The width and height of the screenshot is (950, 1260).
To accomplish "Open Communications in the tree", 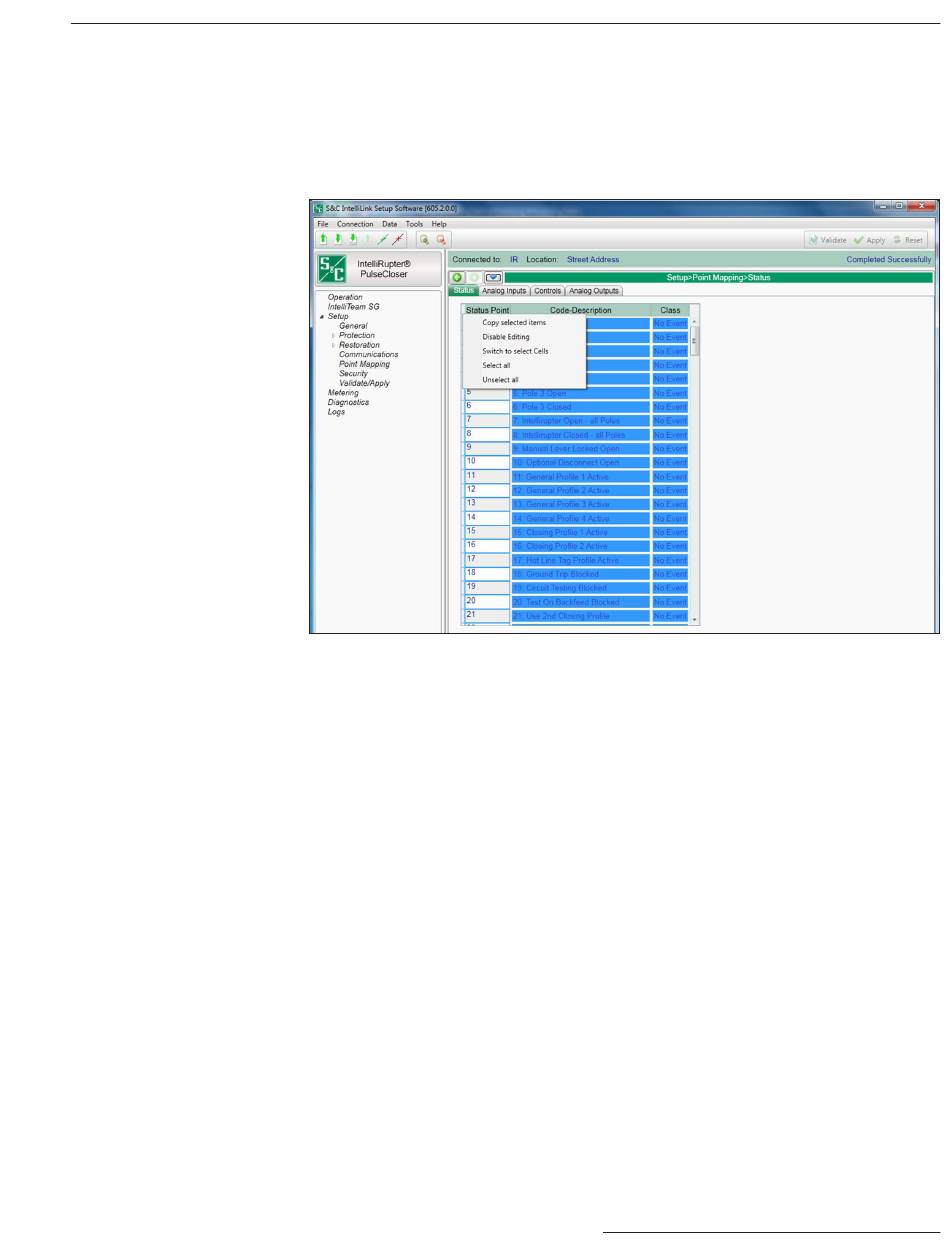I will click(x=368, y=354).
